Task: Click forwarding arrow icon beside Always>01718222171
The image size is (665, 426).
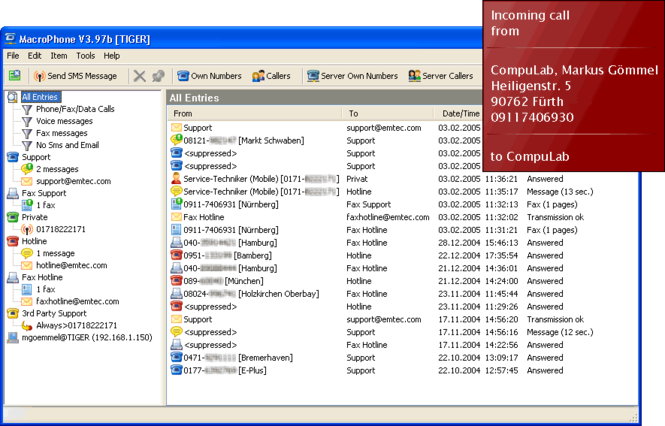Action: point(27,326)
